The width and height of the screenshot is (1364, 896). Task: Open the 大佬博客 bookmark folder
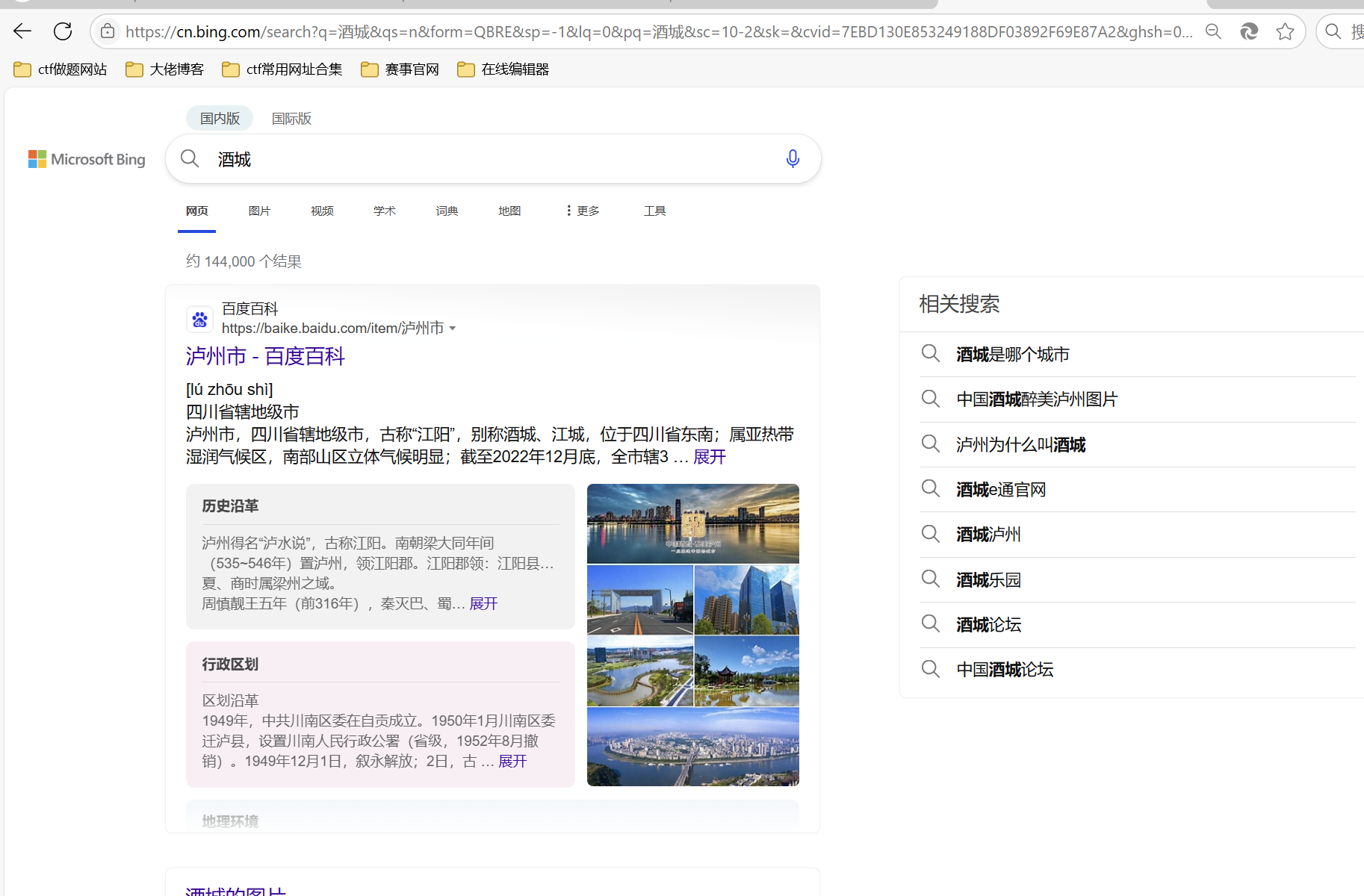(x=164, y=69)
